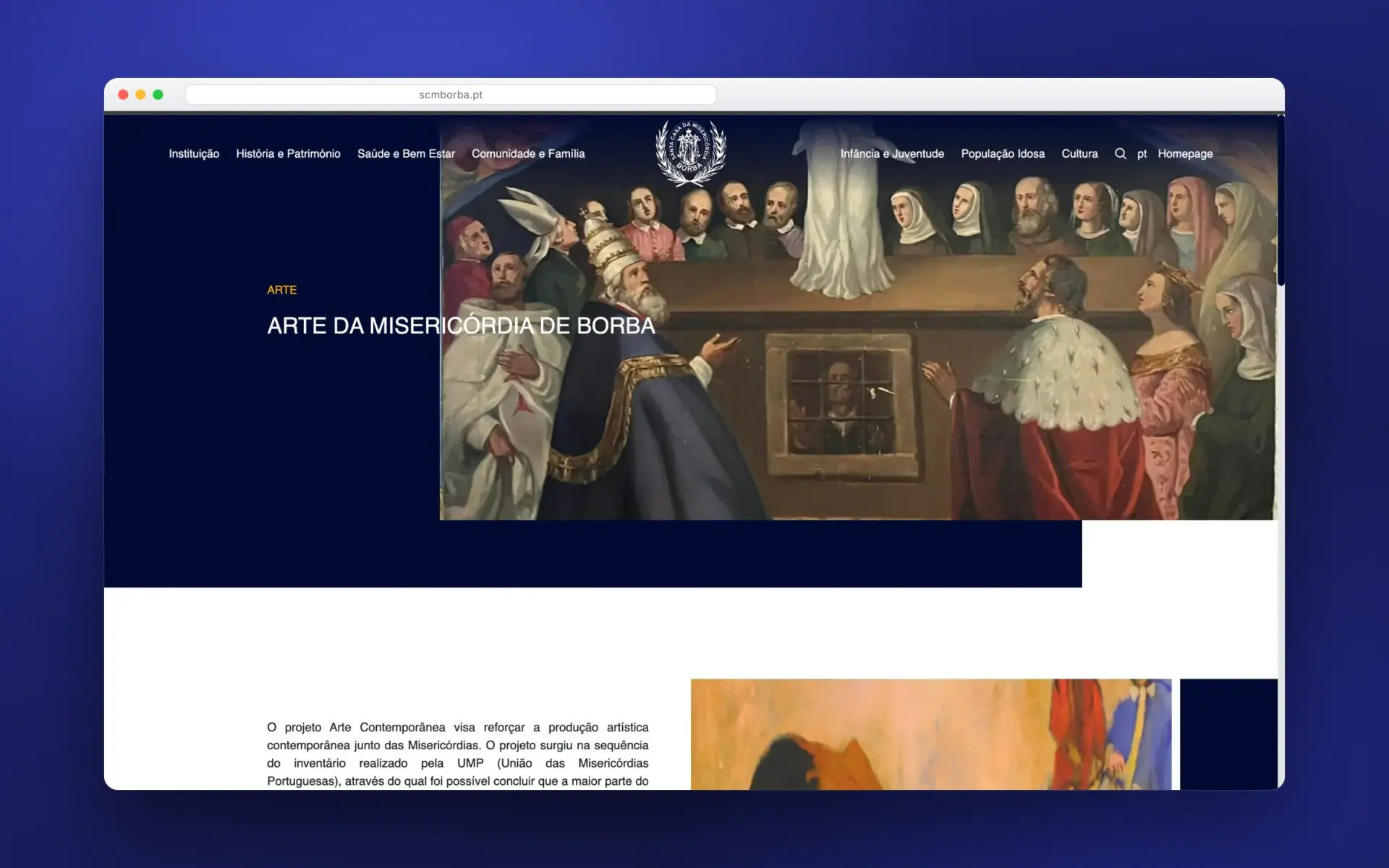Viewport: 1389px width, 868px height.
Task: Open the Instituição menu
Action: pos(194,153)
